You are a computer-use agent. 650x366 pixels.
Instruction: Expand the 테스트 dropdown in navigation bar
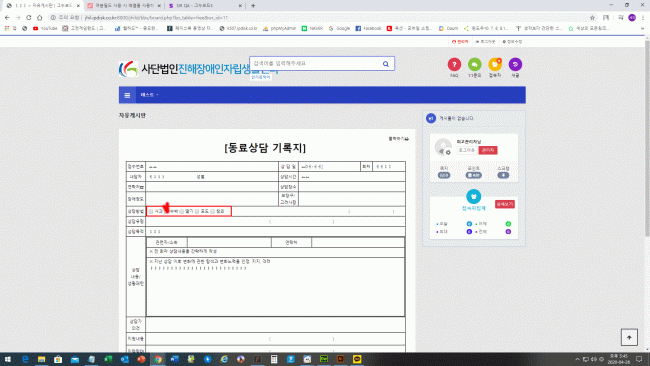pyautogui.click(x=149, y=95)
